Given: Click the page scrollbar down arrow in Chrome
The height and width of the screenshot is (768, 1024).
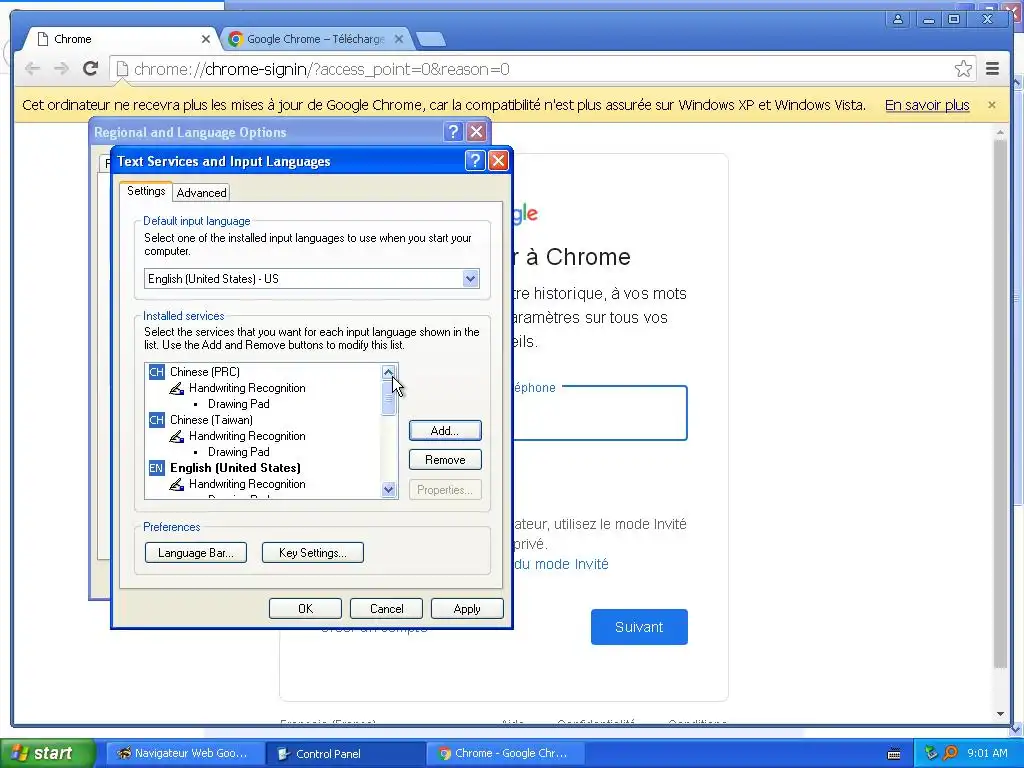Looking at the screenshot, I should click(1000, 714).
